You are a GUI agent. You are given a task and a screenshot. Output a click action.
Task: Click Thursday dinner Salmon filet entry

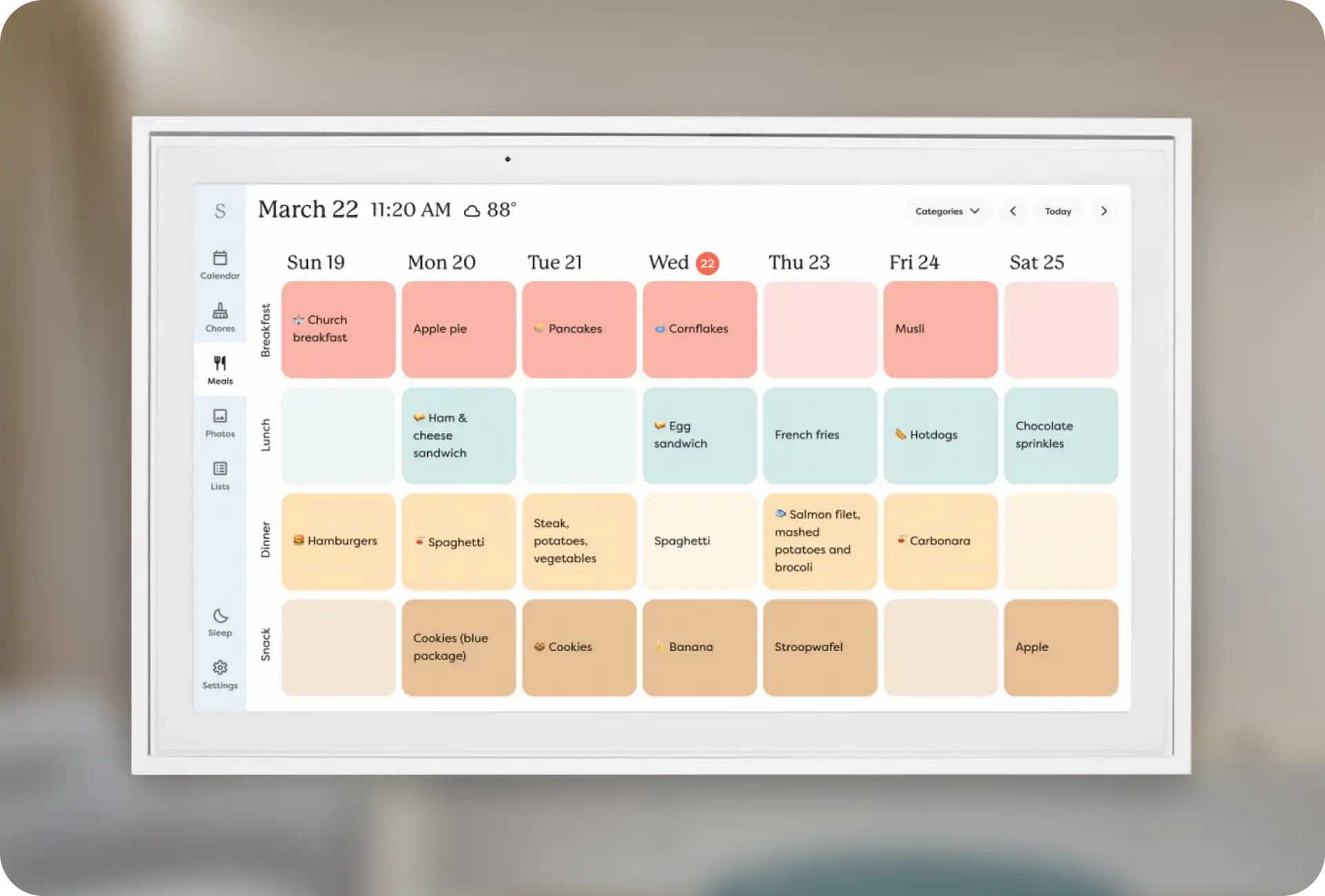[819, 540]
